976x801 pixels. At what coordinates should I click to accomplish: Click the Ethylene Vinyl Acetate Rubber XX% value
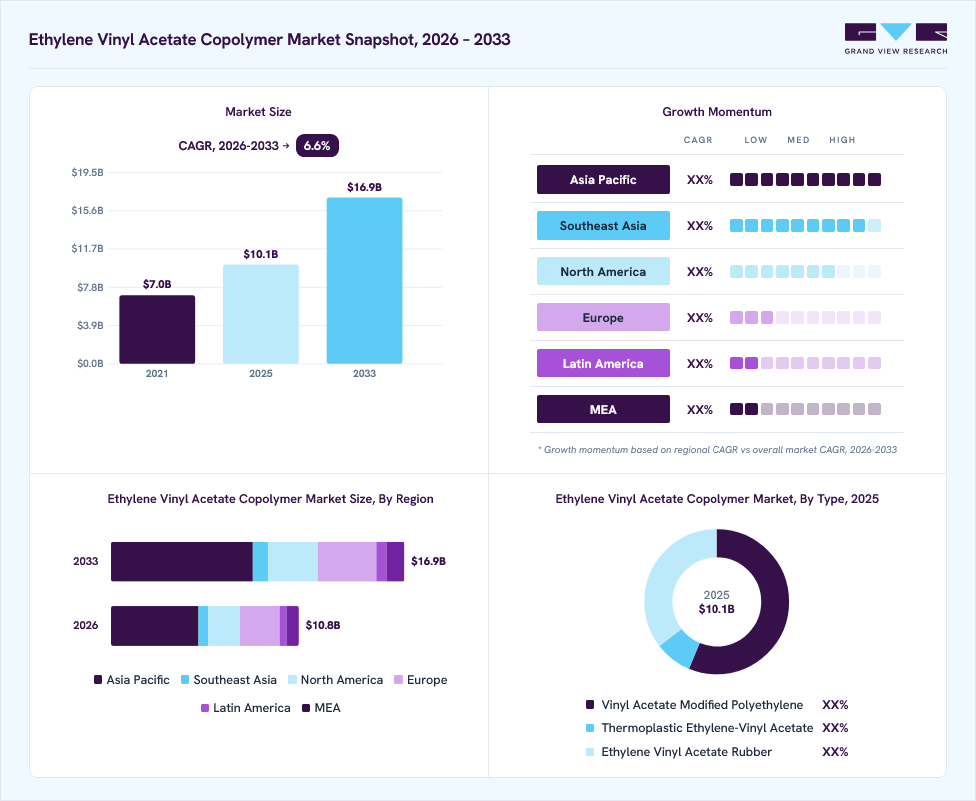[x=835, y=752]
